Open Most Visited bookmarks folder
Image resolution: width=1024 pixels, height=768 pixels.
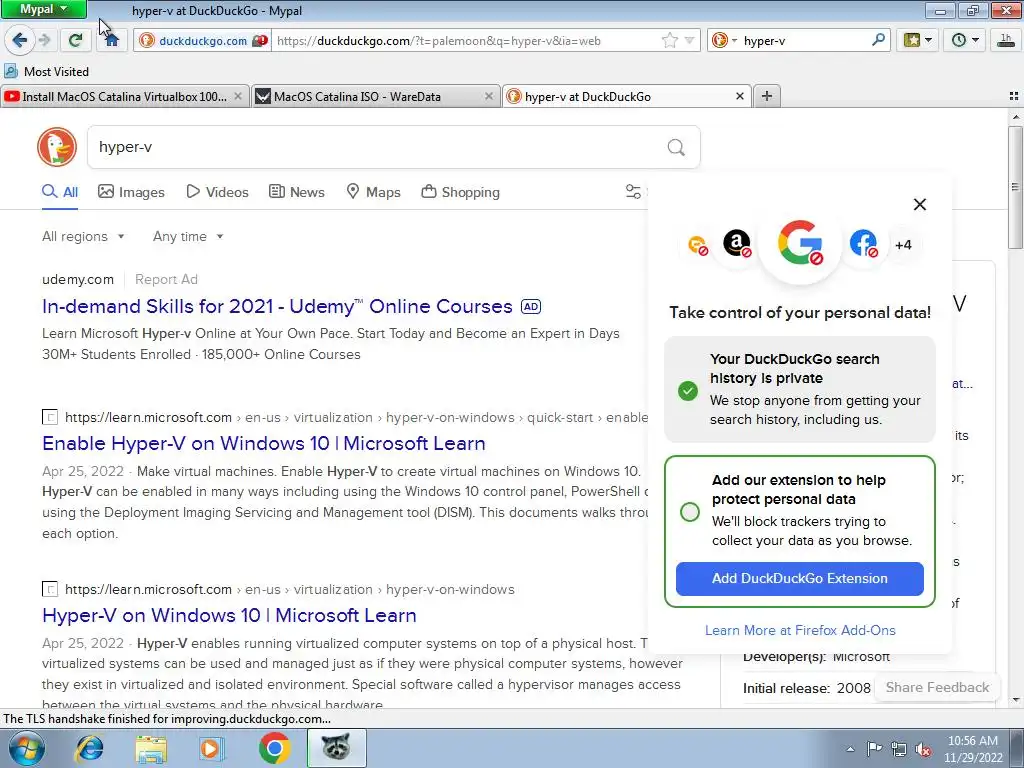point(46,71)
